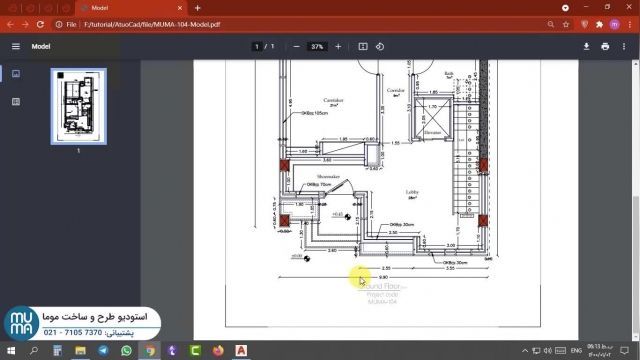Select the page 1 thumbnail
The width and height of the screenshot is (640, 360).
click(79, 107)
